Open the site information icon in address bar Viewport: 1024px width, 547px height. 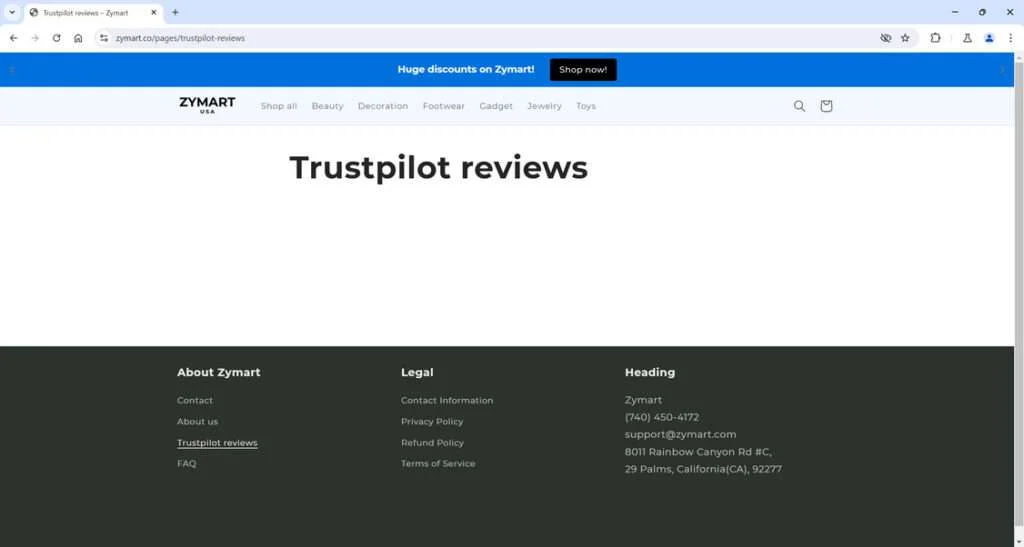click(x=104, y=39)
